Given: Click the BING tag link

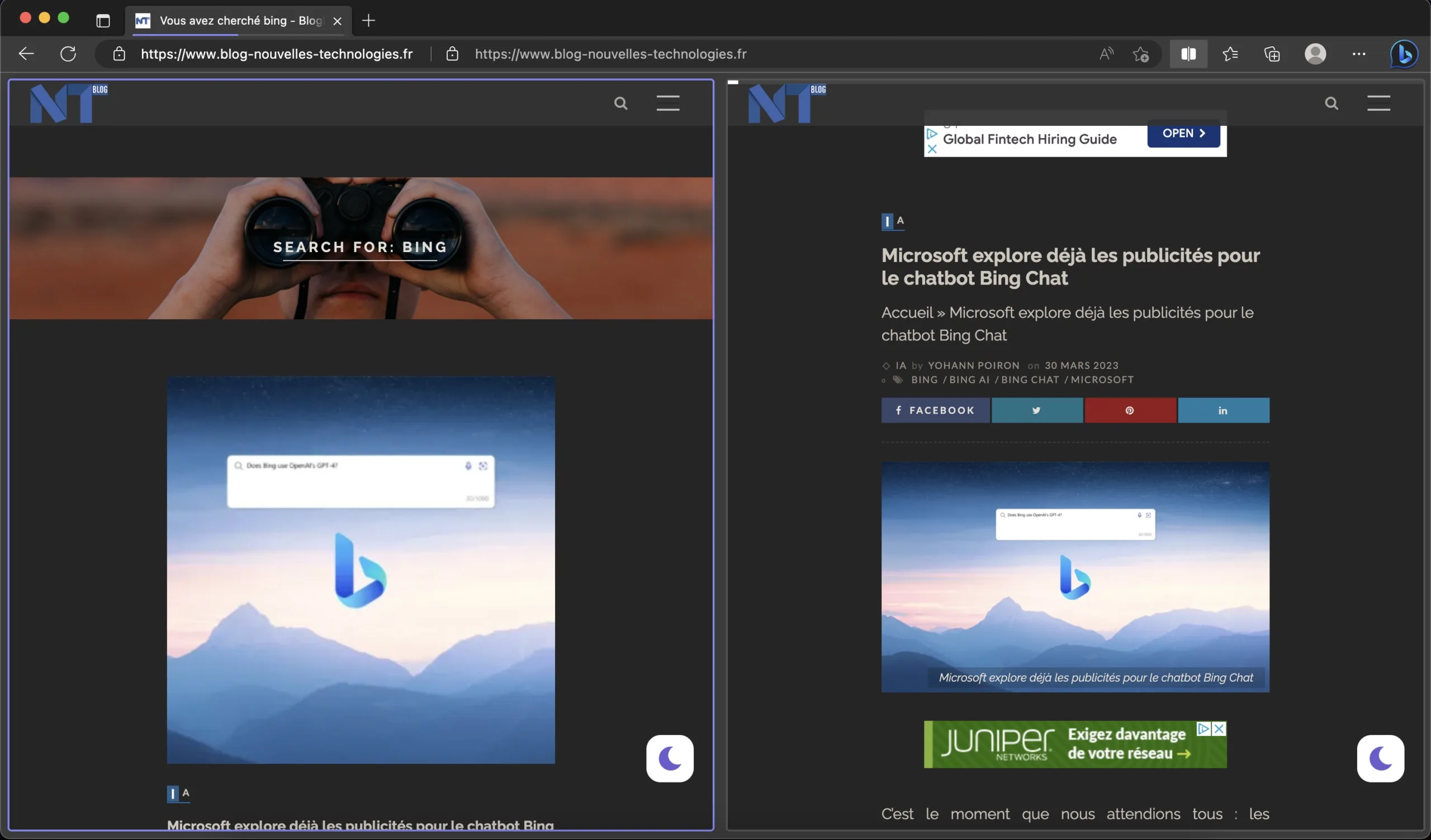Looking at the screenshot, I should [x=925, y=379].
